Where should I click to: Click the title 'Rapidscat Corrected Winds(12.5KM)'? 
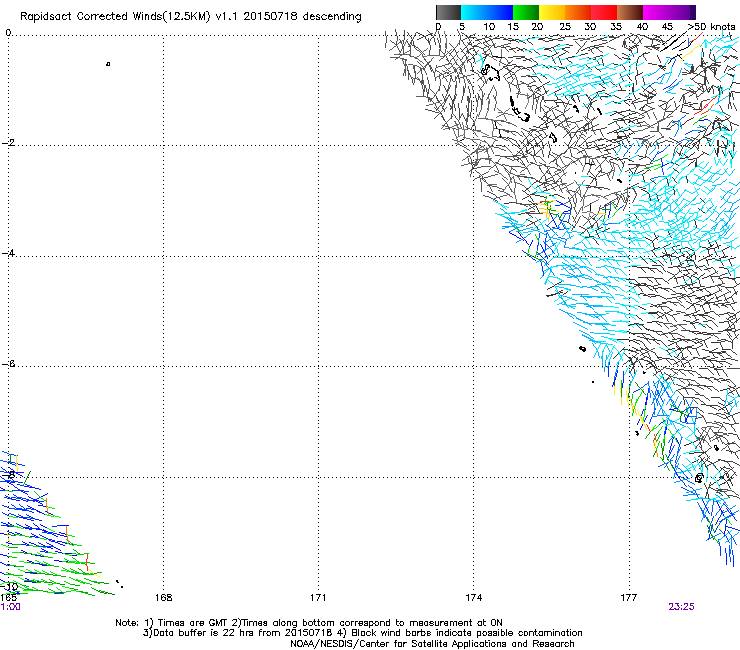[115, 17]
